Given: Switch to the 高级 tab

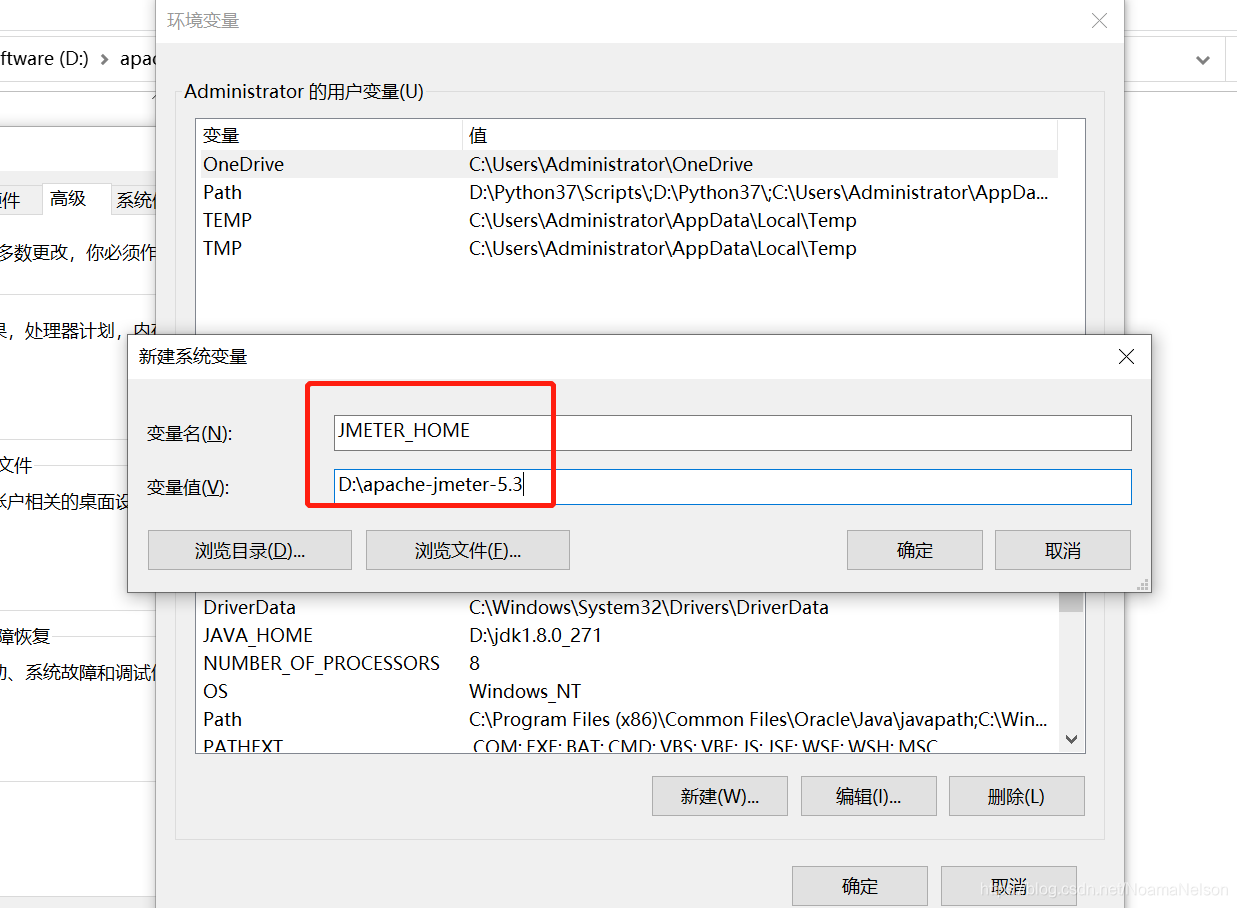Looking at the screenshot, I should tap(68, 199).
